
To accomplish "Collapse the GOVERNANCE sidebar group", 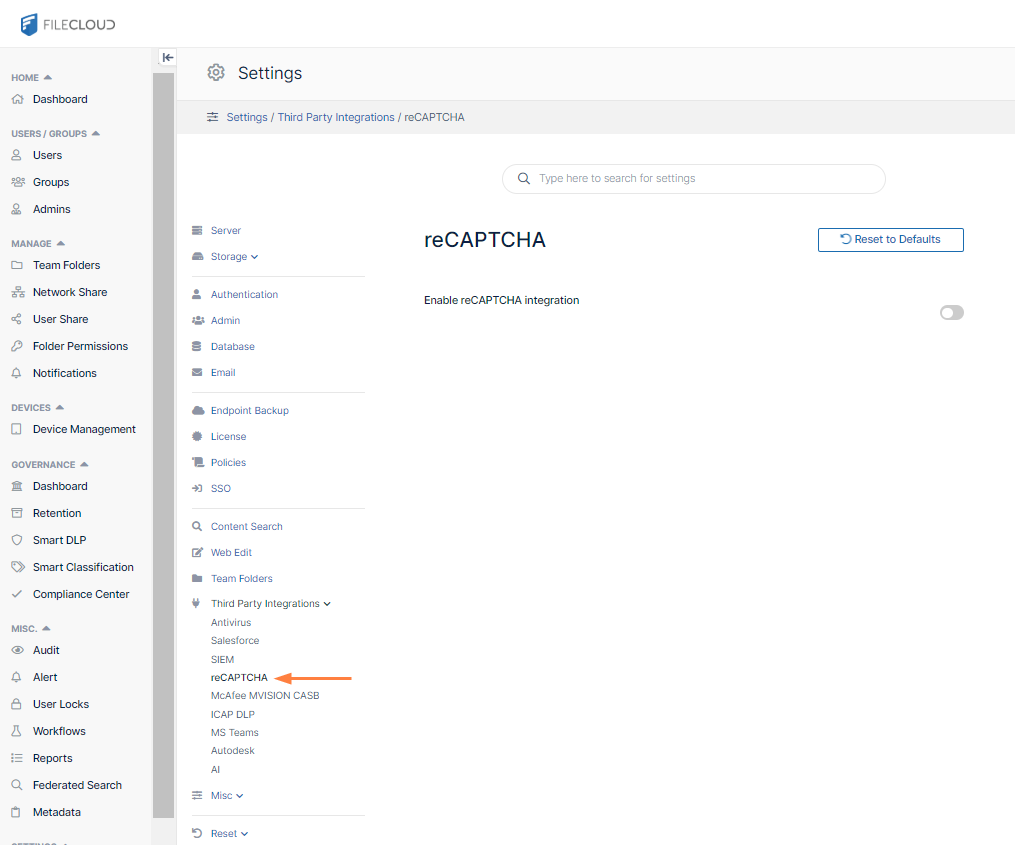I will (x=50, y=464).
